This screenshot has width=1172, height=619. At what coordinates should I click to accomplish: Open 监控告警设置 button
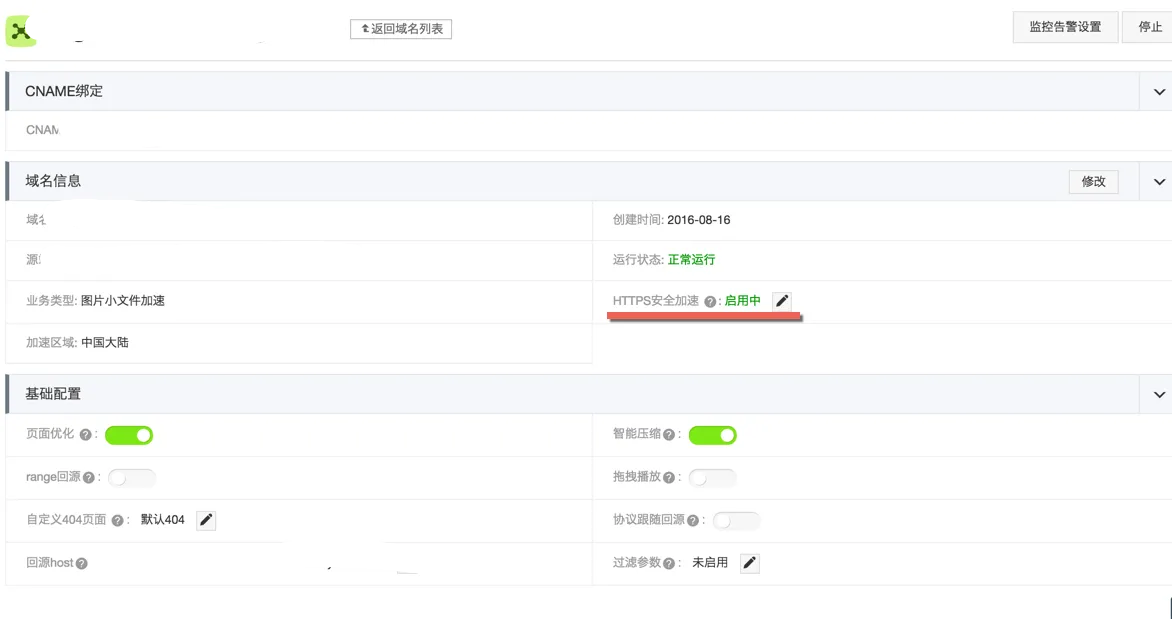click(1065, 27)
